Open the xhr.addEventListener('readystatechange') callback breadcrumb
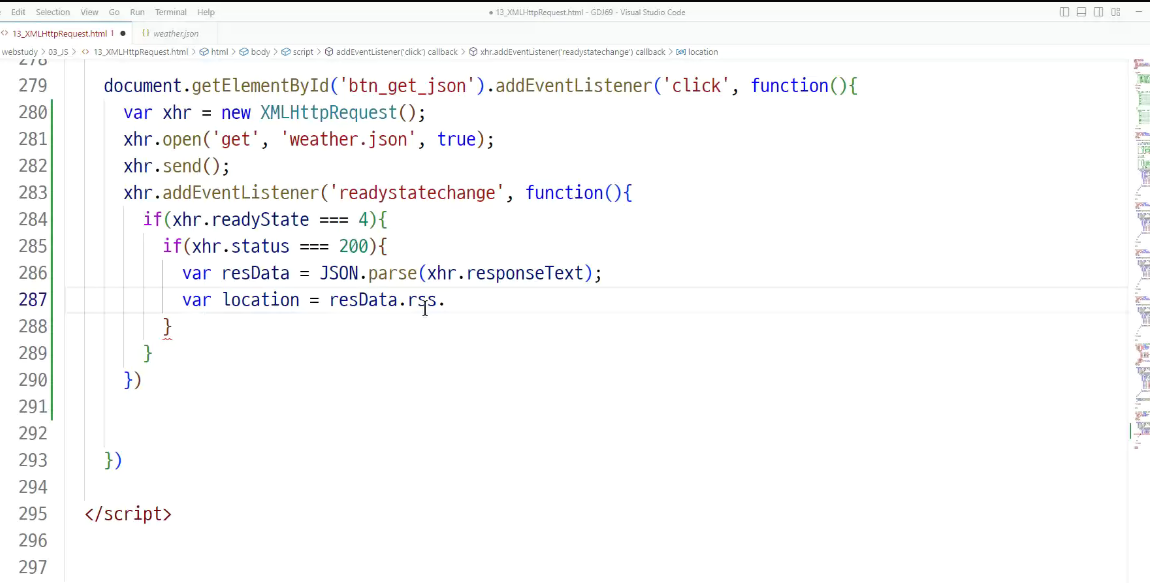The width and height of the screenshot is (1150, 583). point(573,52)
